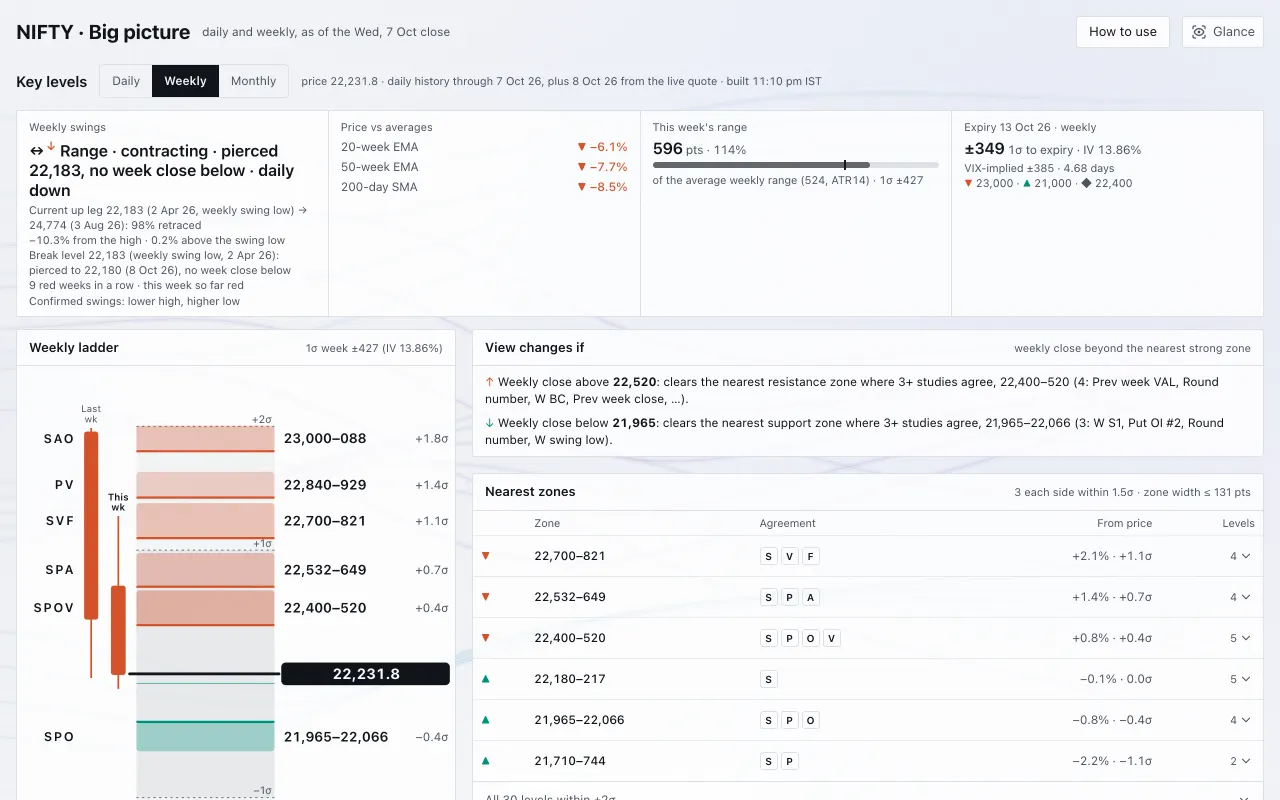This screenshot has width=1280, height=800.
Task: Click the red down triangle beside 22,700–821
Action: tap(486, 556)
